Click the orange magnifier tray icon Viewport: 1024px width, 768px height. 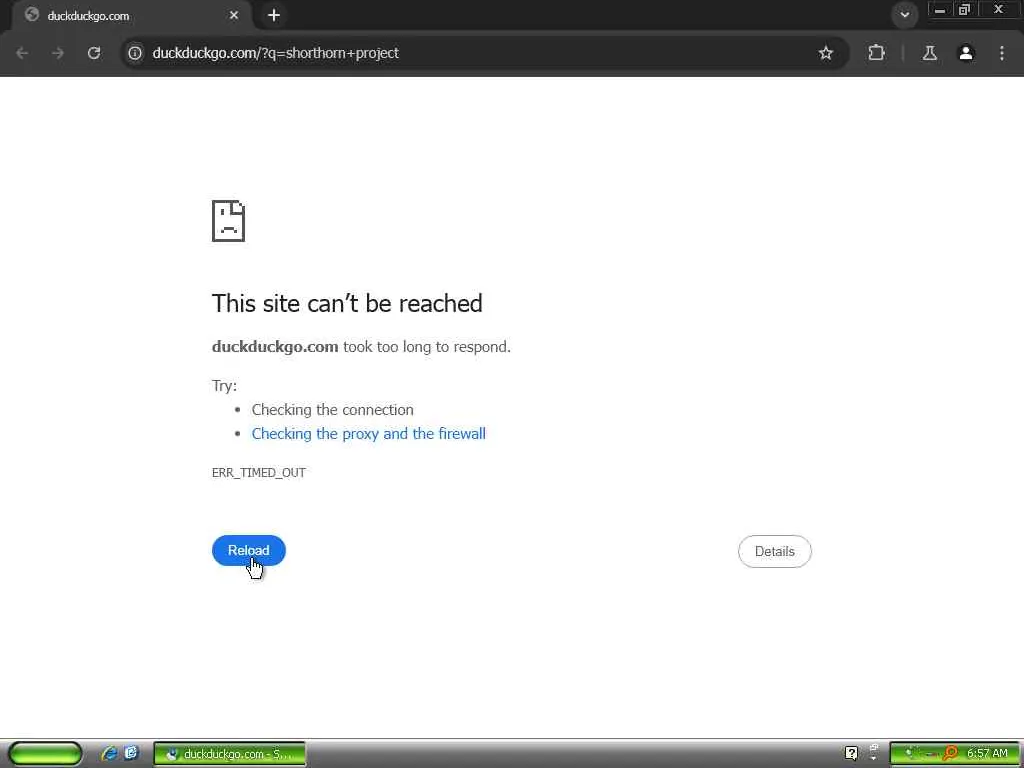(951, 753)
